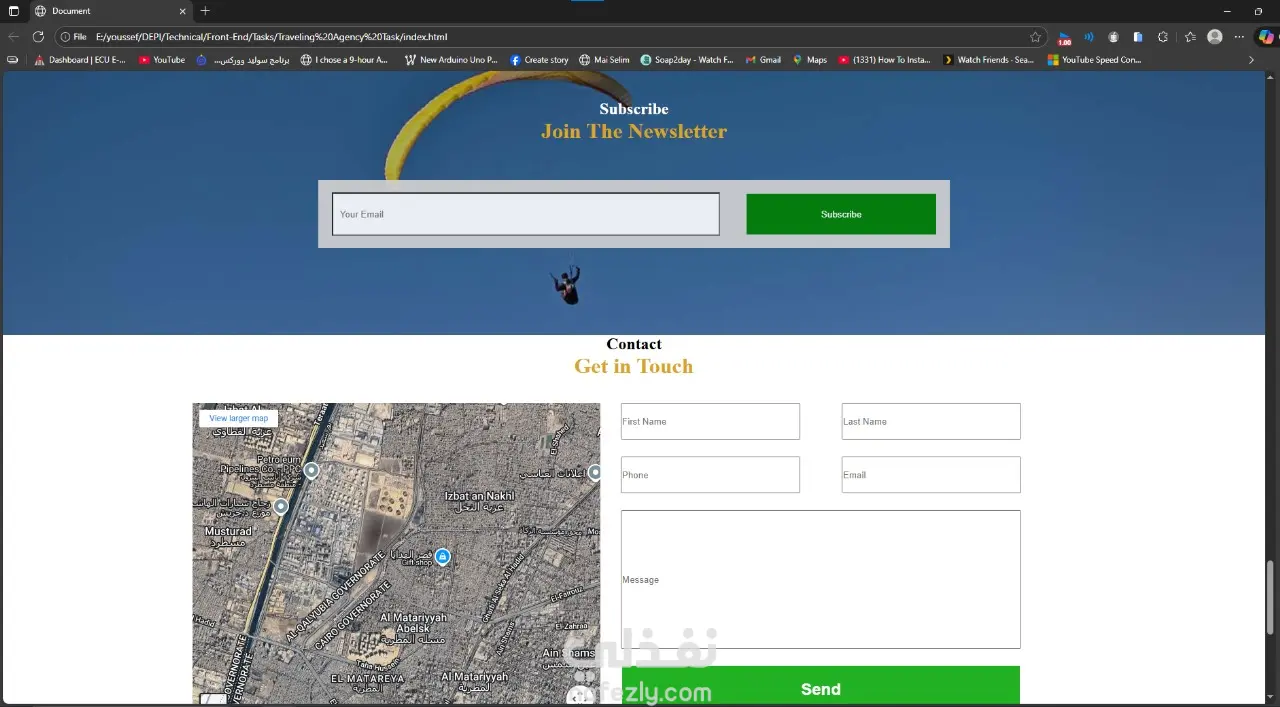The width and height of the screenshot is (1280, 707).
Task: Open the YouTube bookmark
Action: click(162, 60)
